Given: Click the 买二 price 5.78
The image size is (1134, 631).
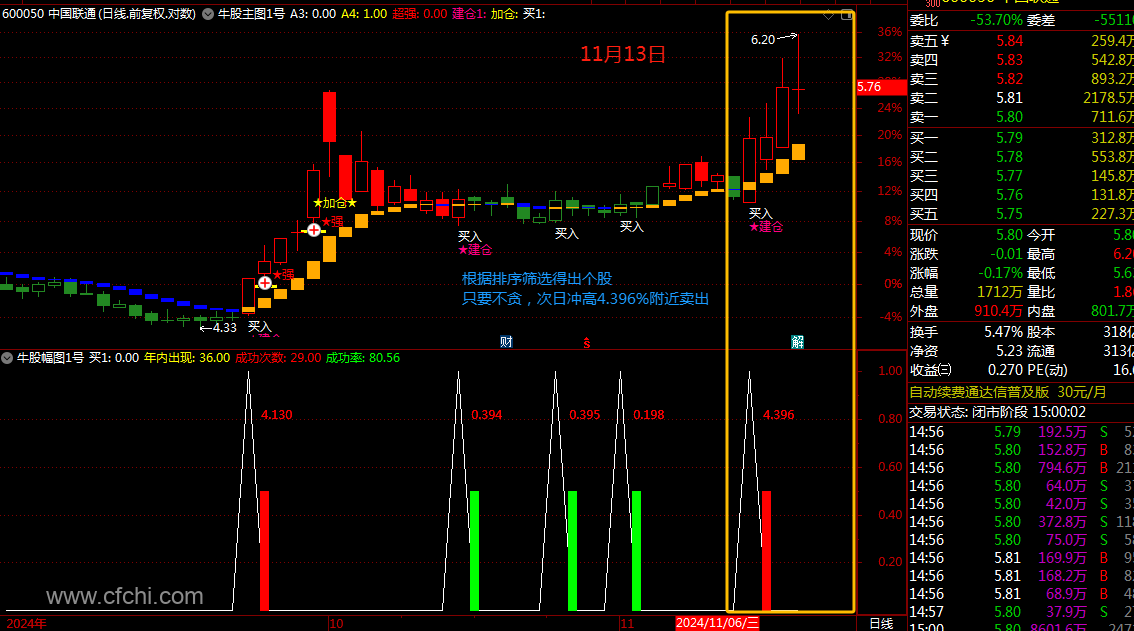Looking at the screenshot, I should tap(1009, 156).
